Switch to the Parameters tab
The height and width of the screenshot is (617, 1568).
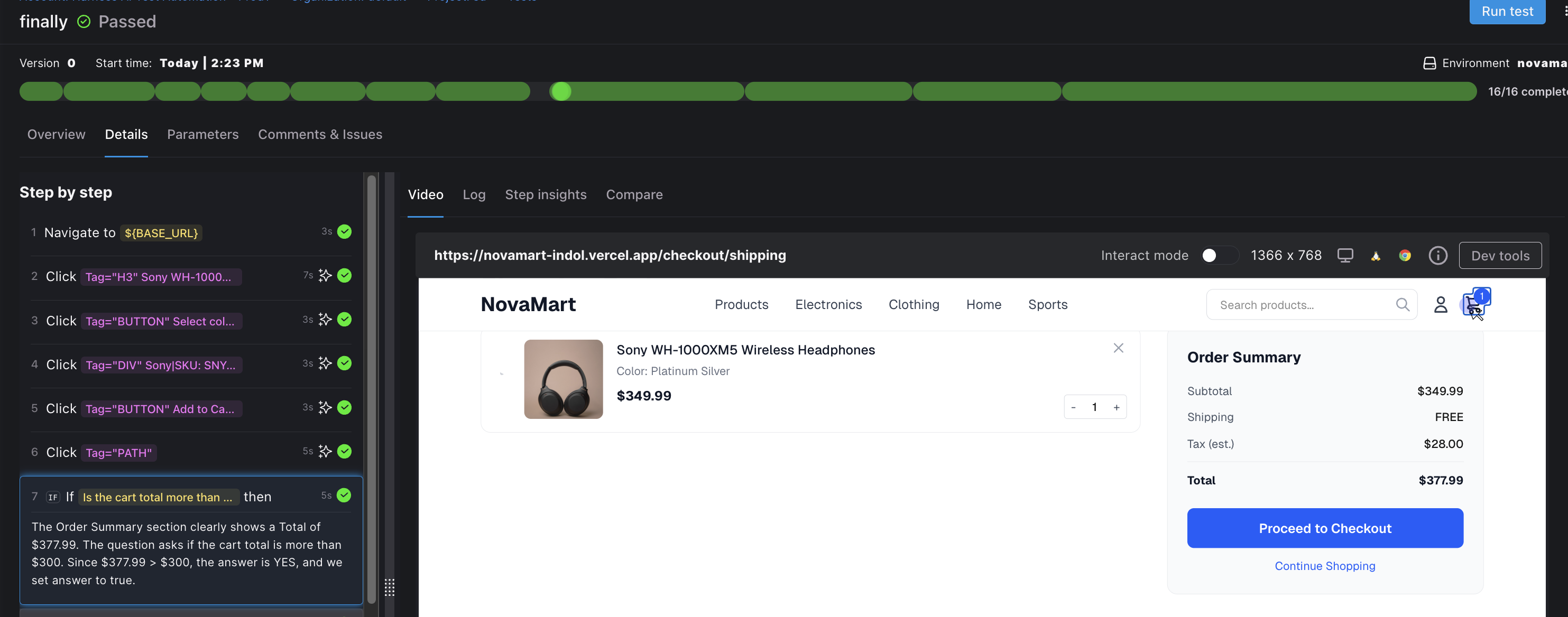(202, 135)
